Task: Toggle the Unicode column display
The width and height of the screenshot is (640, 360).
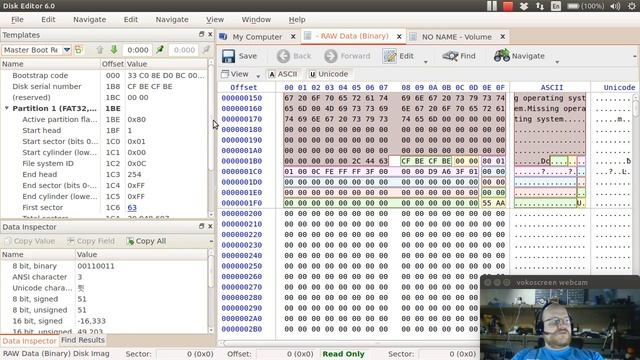Action: pos(329,74)
